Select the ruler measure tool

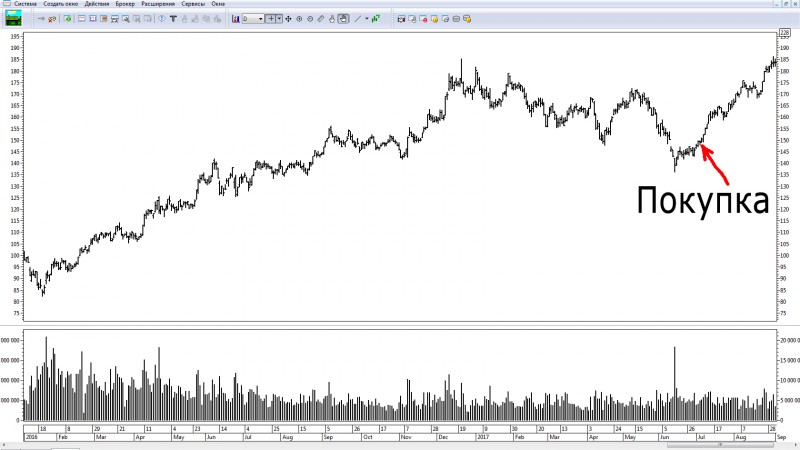tap(321, 19)
